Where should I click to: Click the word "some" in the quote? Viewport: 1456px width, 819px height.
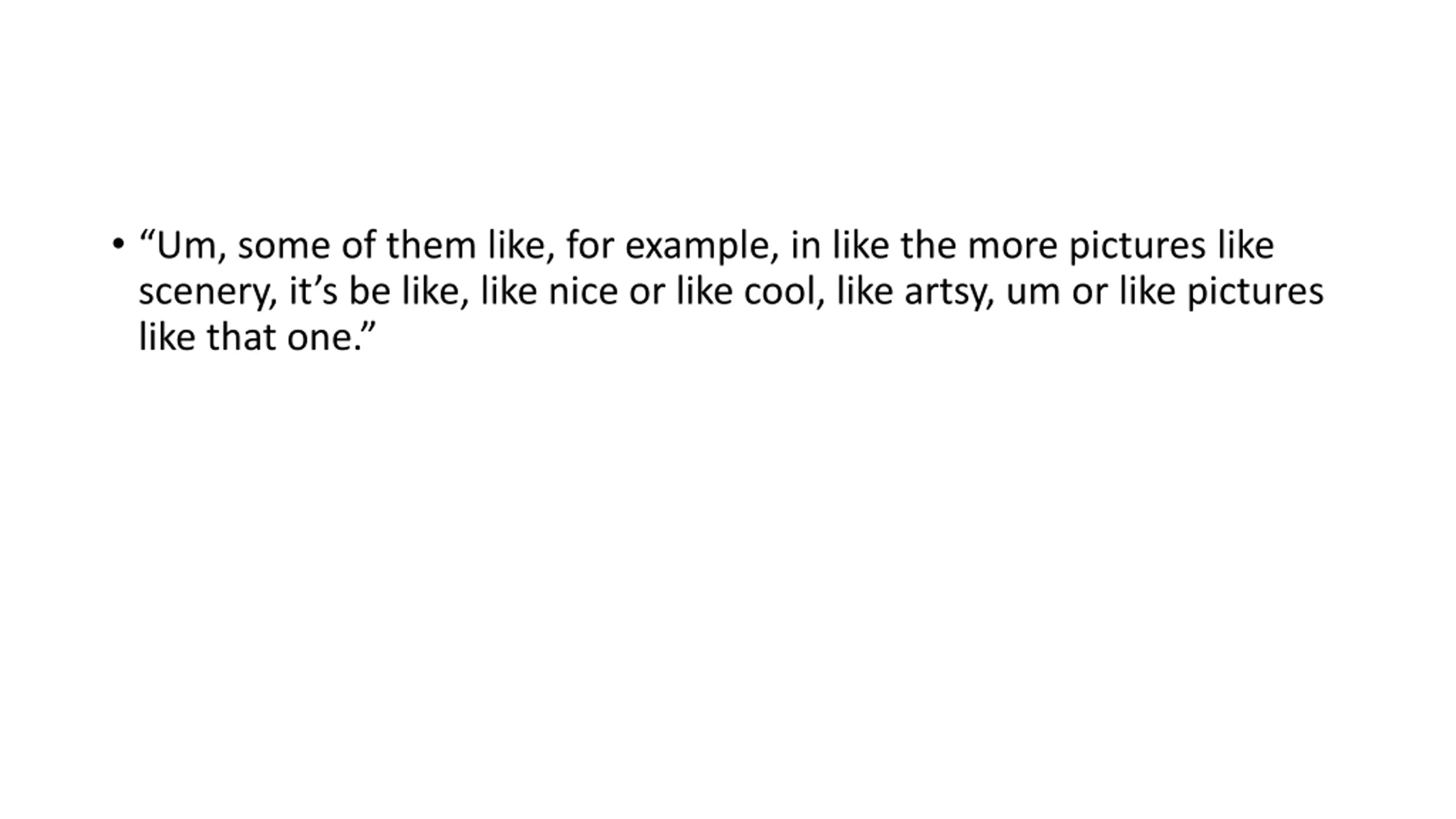283,246
